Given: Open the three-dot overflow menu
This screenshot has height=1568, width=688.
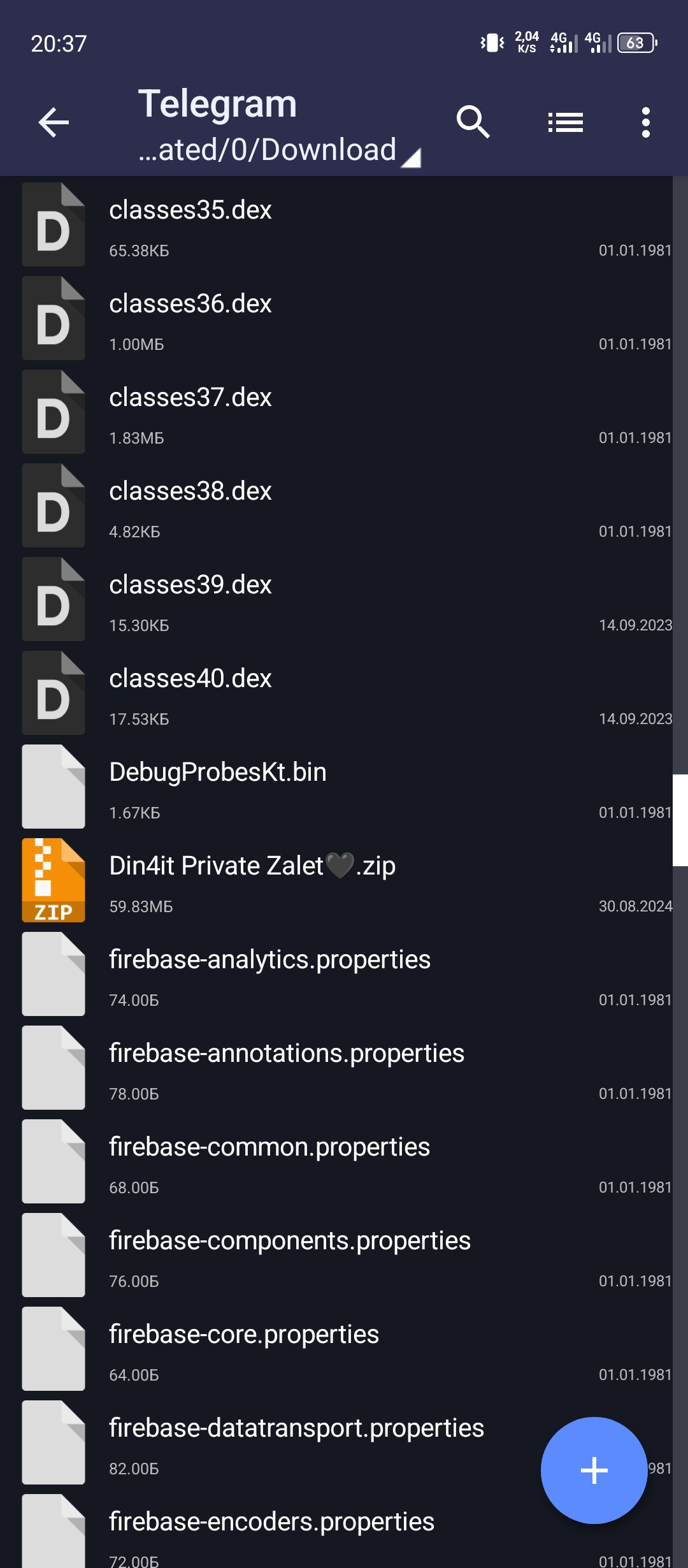Looking at the screenshot, I should [645, 122].
